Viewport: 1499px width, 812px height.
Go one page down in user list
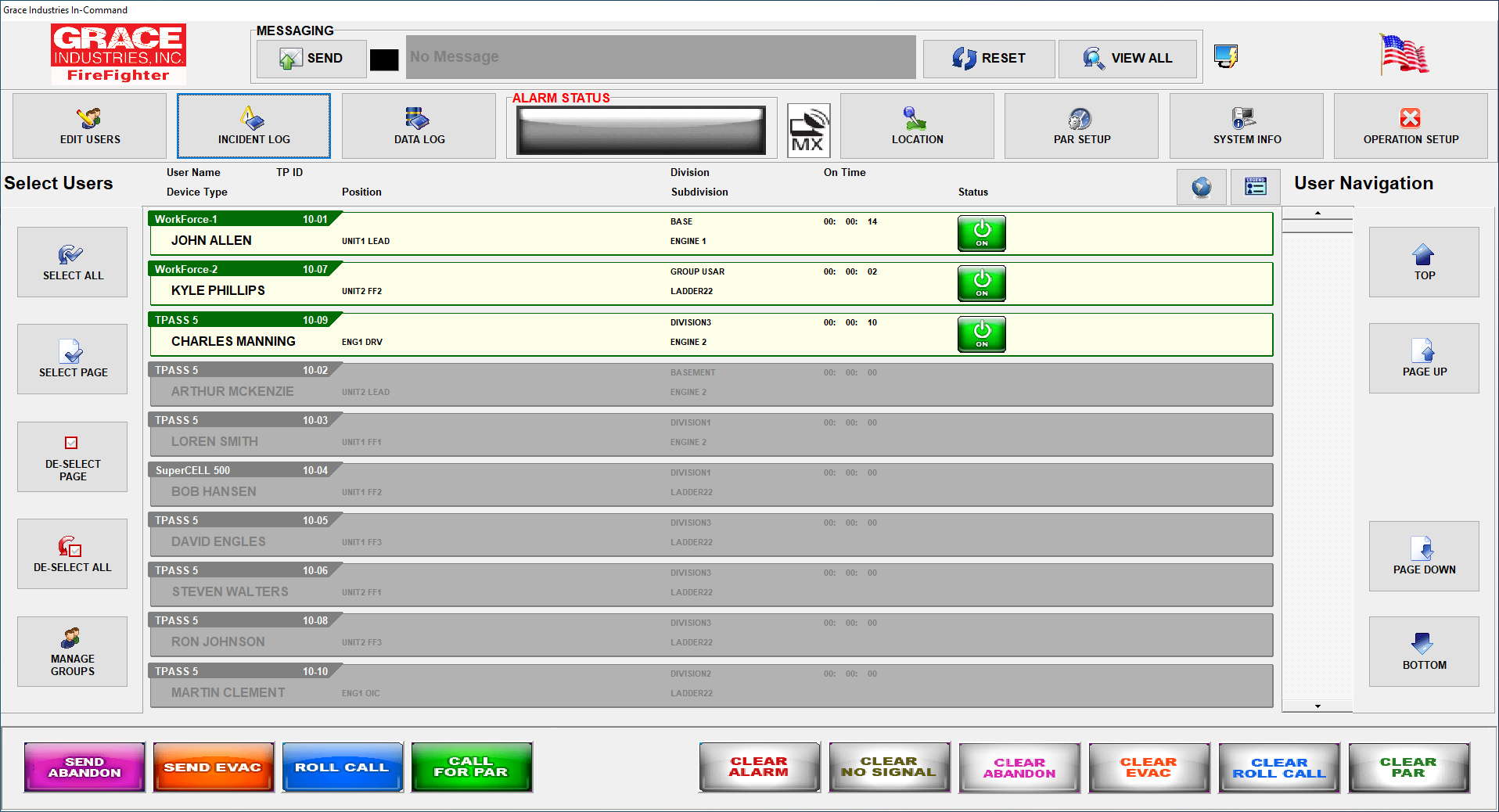[x=1424, y=556]
